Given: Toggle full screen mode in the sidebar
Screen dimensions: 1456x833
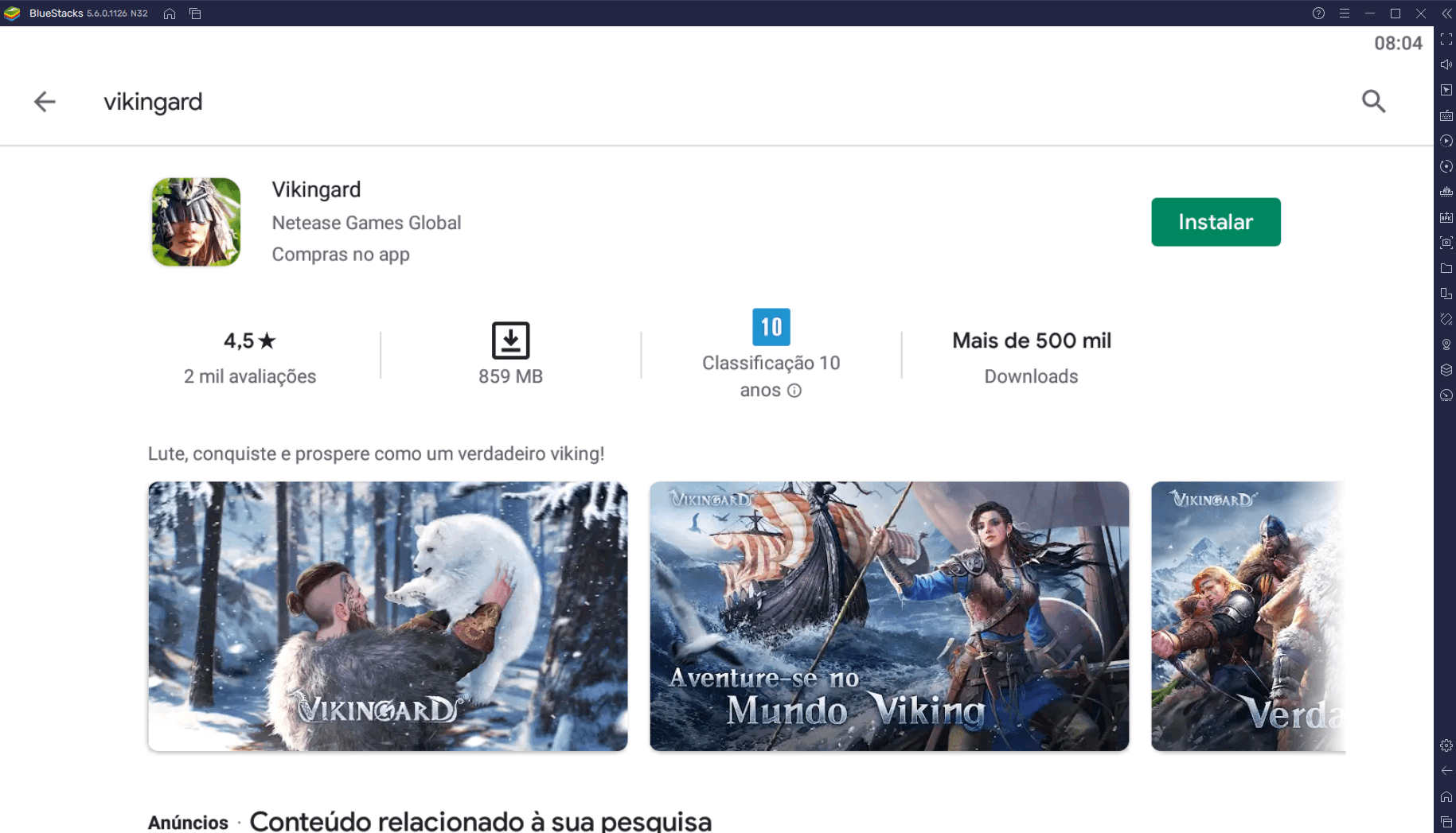Looking at the screenshot, I should pyautogui.click(x=1446, y=39).
